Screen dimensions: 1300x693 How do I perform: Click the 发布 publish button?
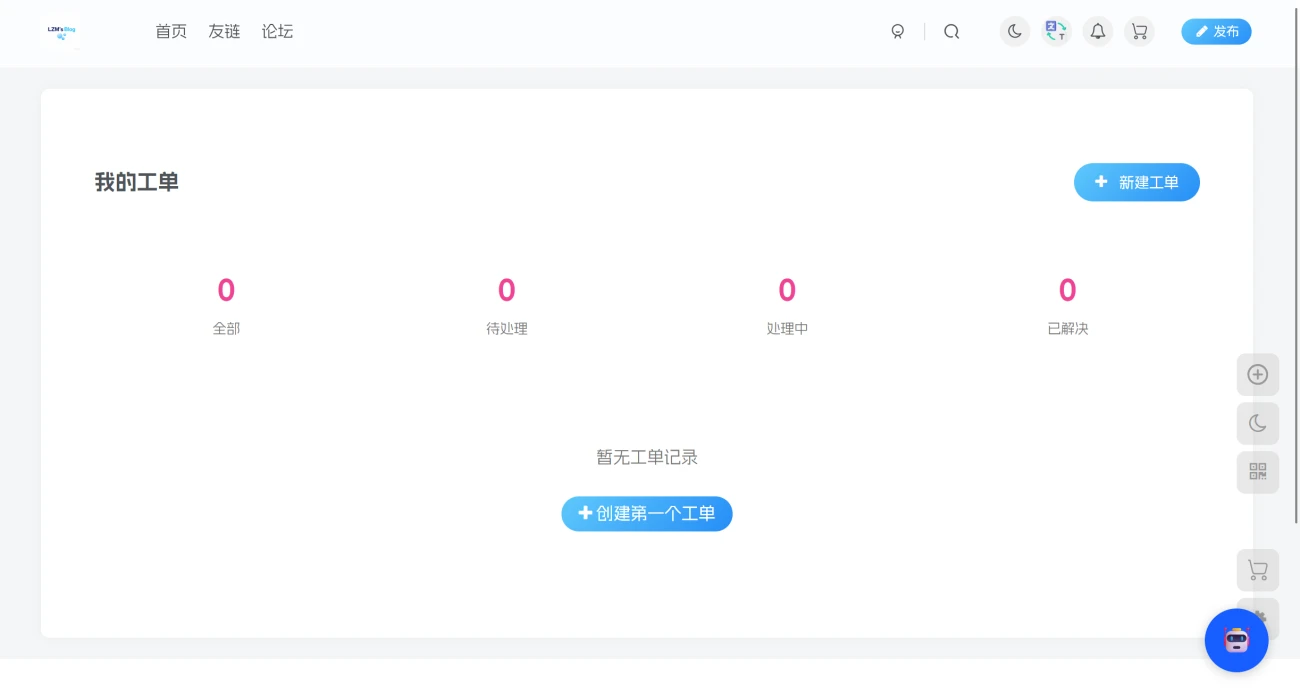click(x=1216, y=31)
